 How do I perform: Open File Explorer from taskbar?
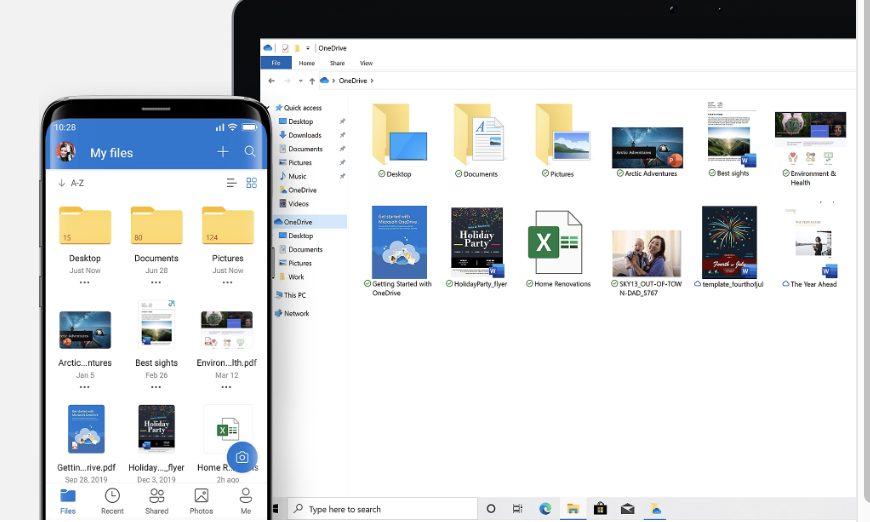pos(573,509)
